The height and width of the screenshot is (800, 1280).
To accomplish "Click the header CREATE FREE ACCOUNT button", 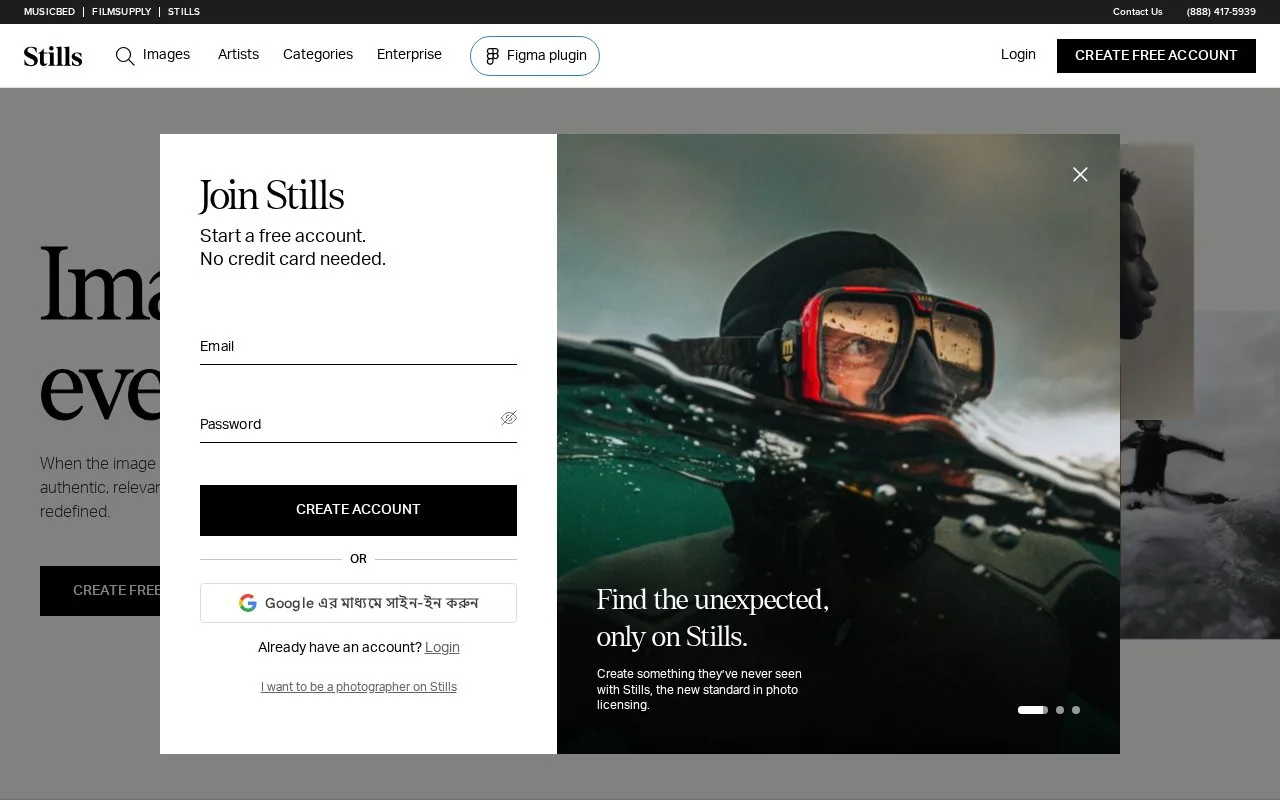I will pyautogui.click(x=1156, y=56).
